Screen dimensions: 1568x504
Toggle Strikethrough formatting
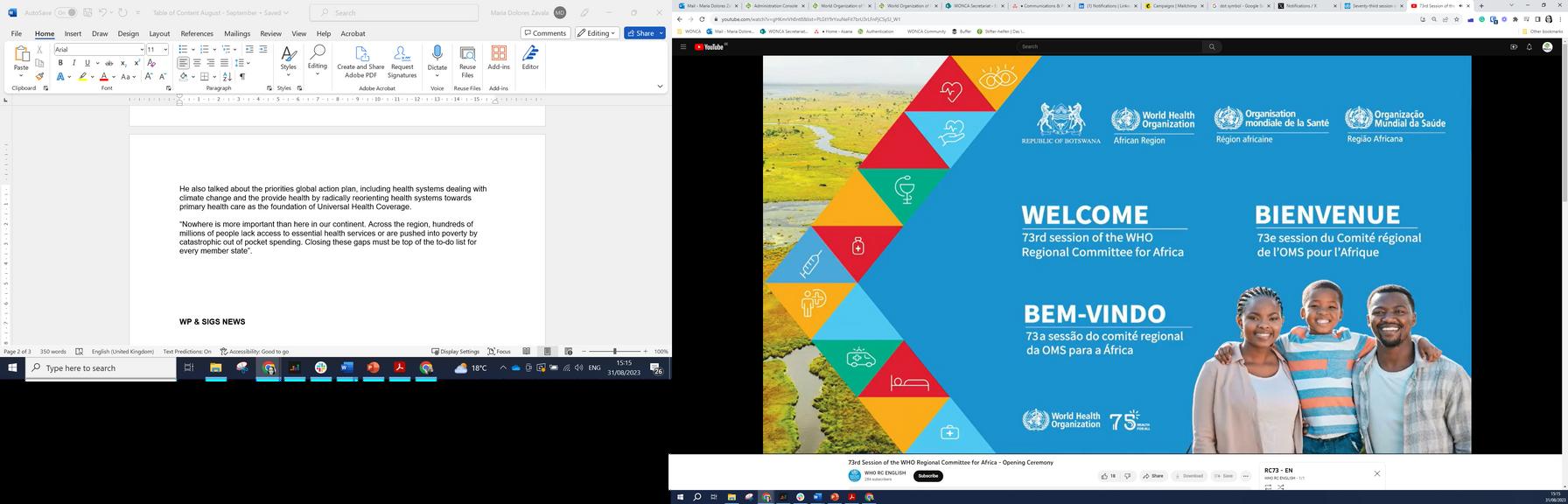tap(108, 63)
